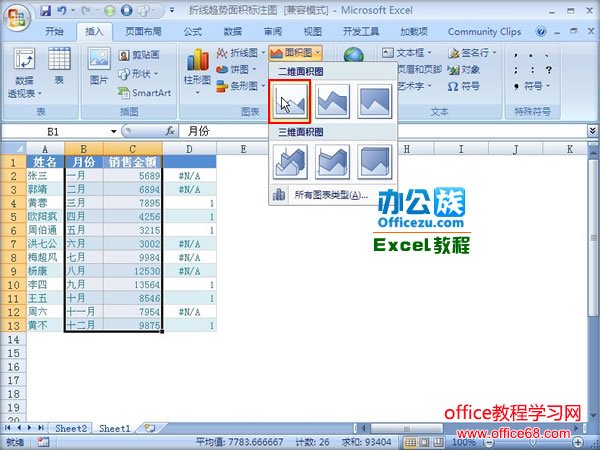Choose the 3-D Stacked Area chart
This screenshot has height=450, width=600.
(x=332, y=161)
